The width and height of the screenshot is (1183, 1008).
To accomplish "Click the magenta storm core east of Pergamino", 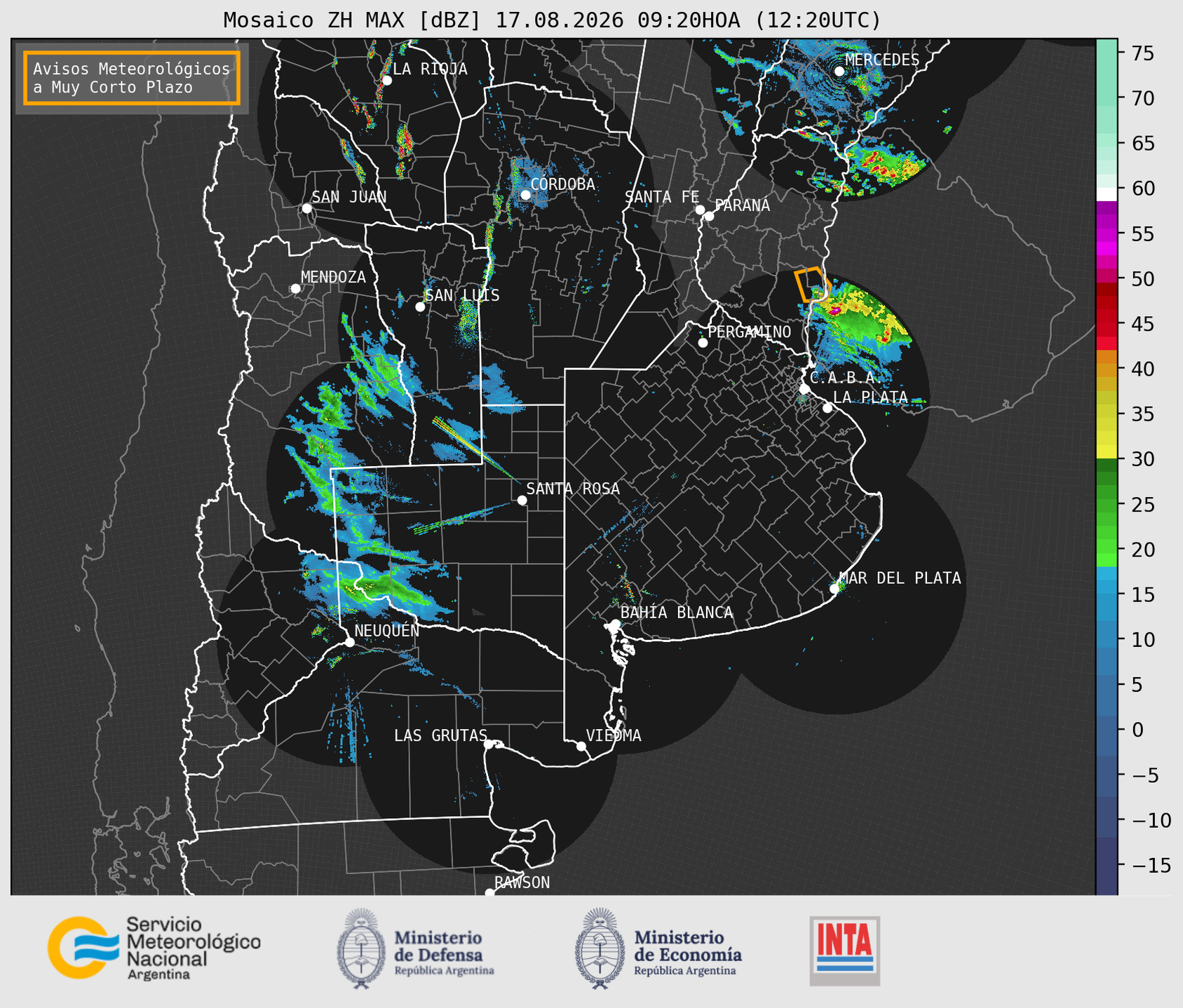I will 836,308.
